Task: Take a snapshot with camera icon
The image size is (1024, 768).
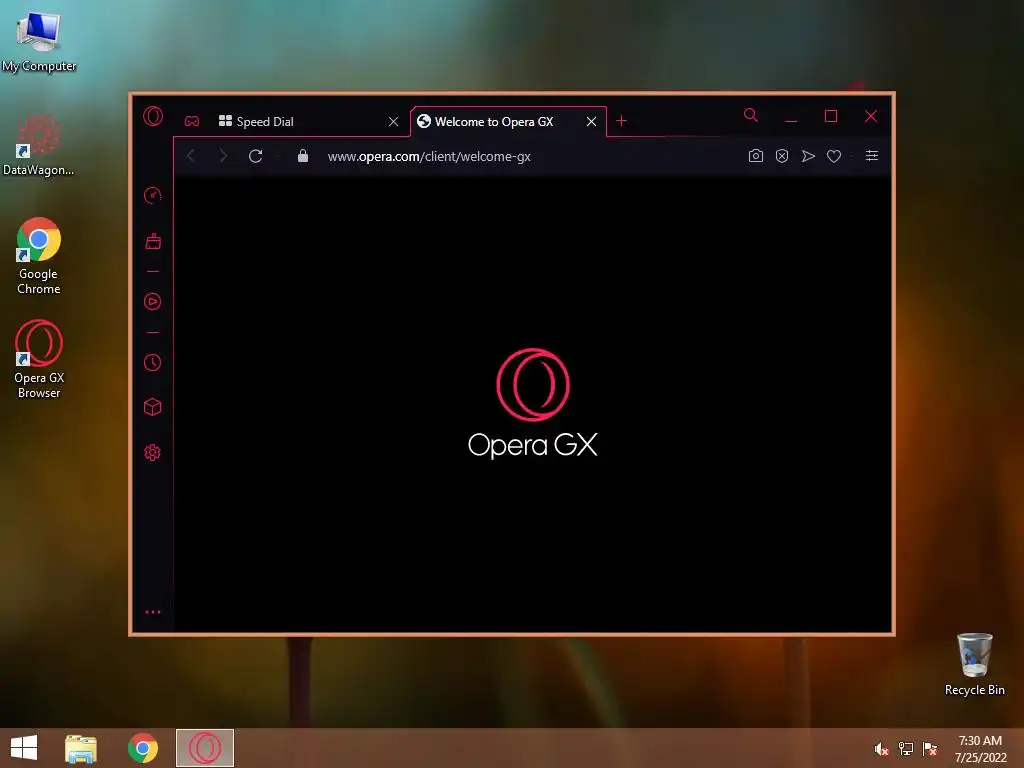Action: [x=756, y=156]
